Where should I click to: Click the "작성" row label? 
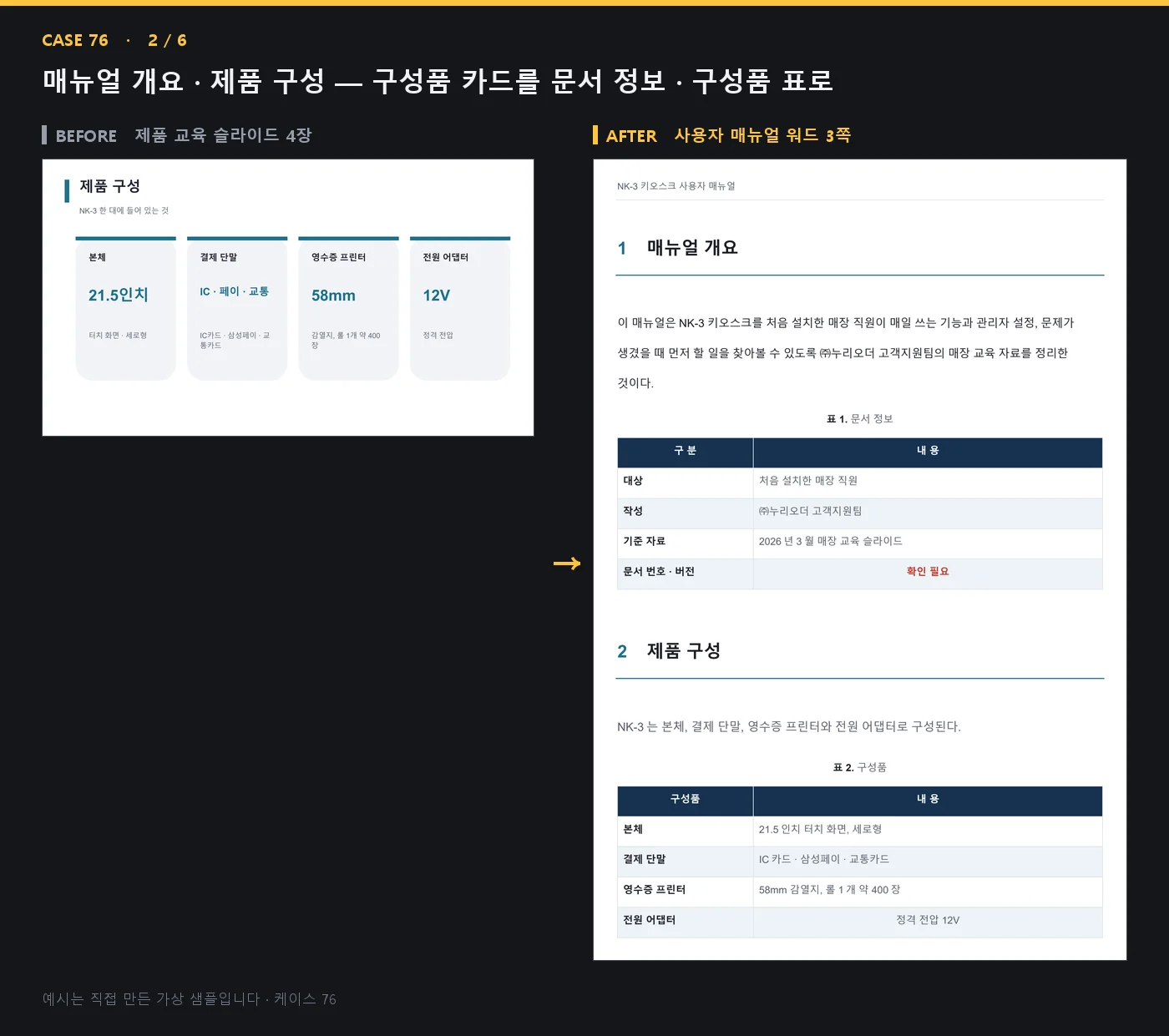click(x=633, y=511)
